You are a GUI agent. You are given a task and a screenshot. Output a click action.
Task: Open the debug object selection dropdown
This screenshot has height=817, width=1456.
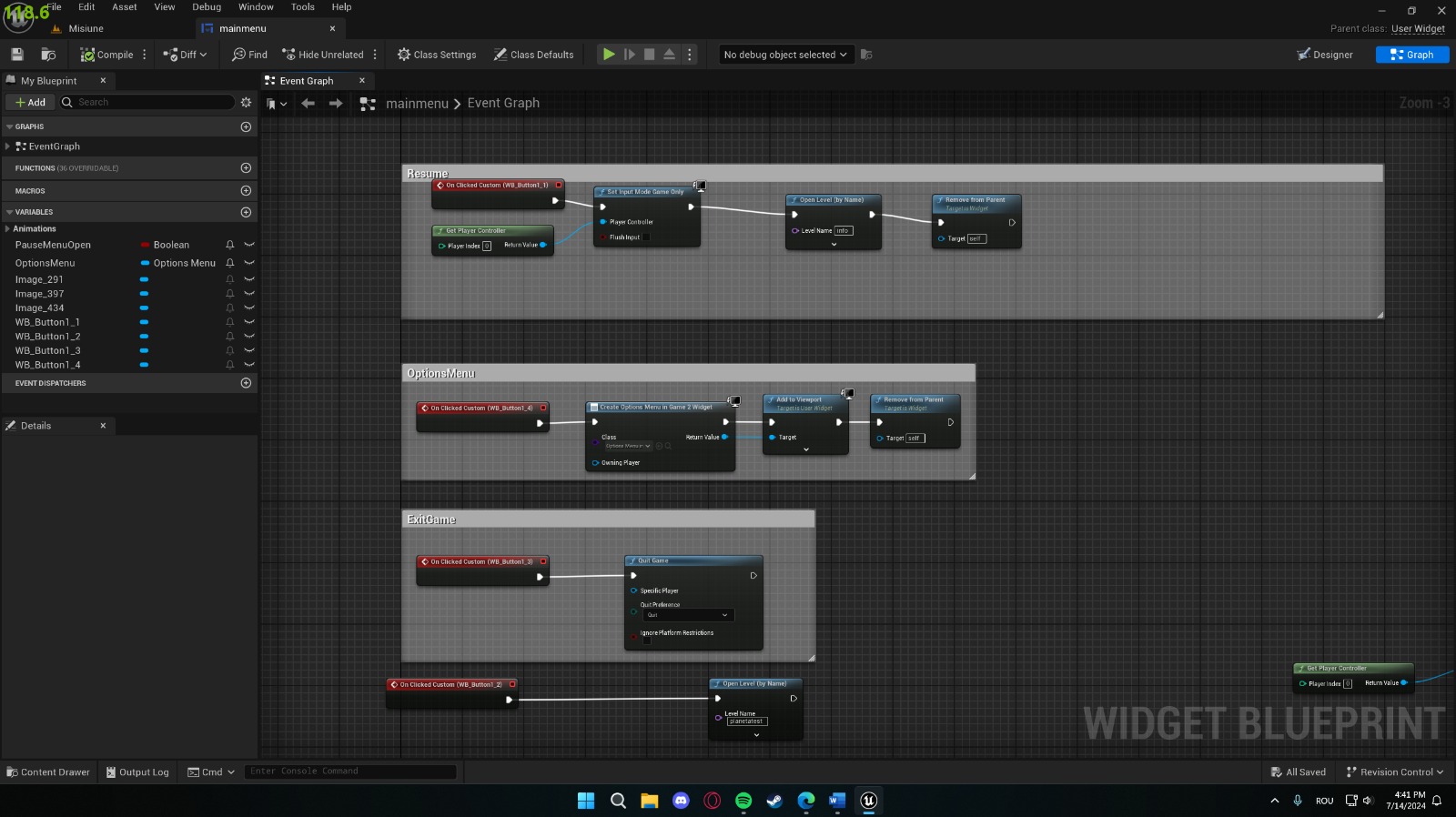coord(787,55)
